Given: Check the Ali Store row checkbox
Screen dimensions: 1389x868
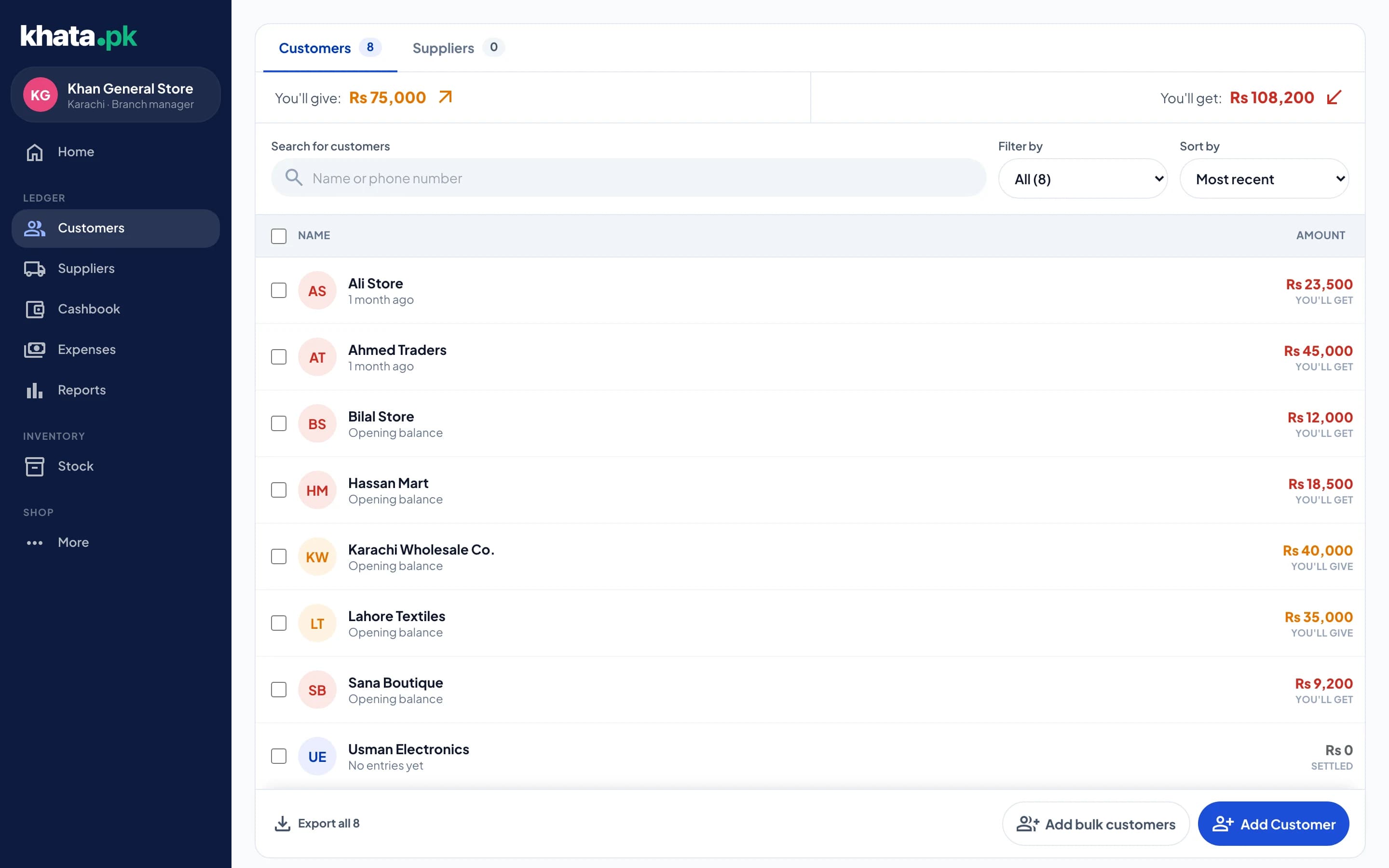Looking at the screenshot, I should click(x=278, y=290).
